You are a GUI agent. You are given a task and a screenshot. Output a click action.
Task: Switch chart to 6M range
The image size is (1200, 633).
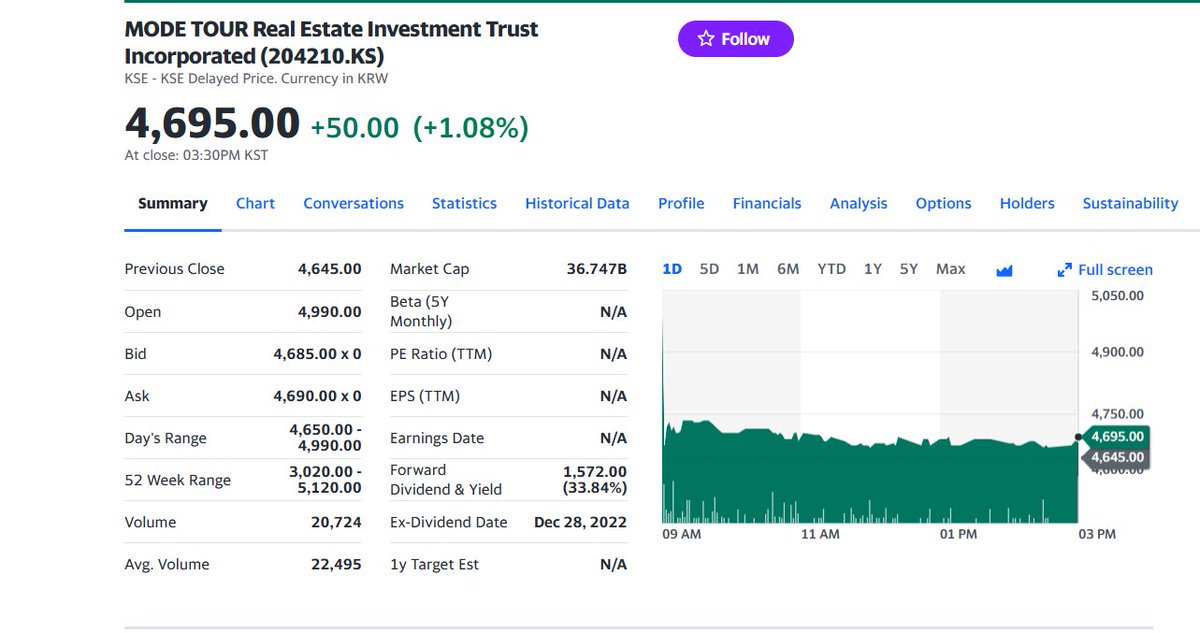coord(788,269)
